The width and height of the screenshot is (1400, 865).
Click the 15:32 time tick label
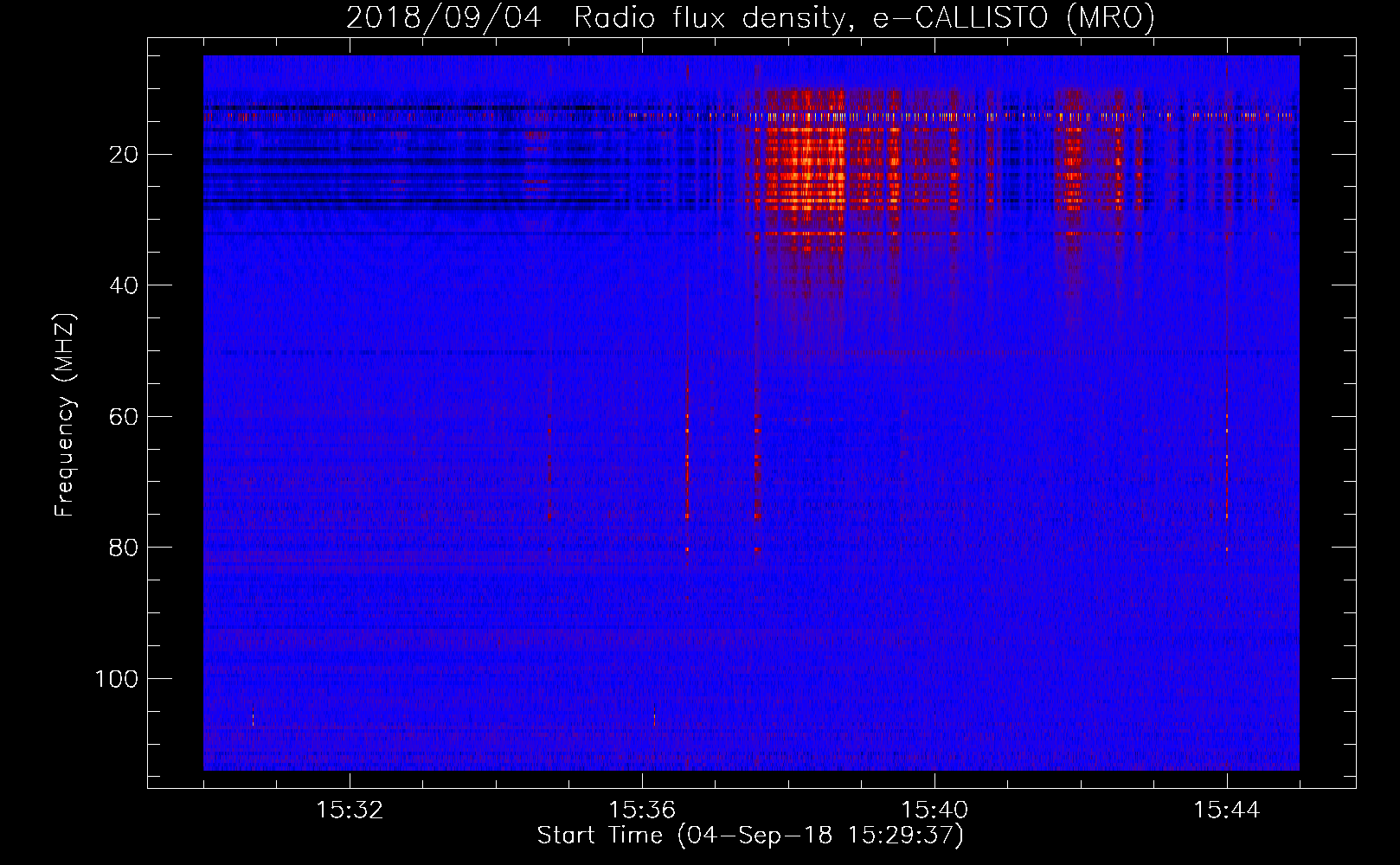tap(350, 811)
